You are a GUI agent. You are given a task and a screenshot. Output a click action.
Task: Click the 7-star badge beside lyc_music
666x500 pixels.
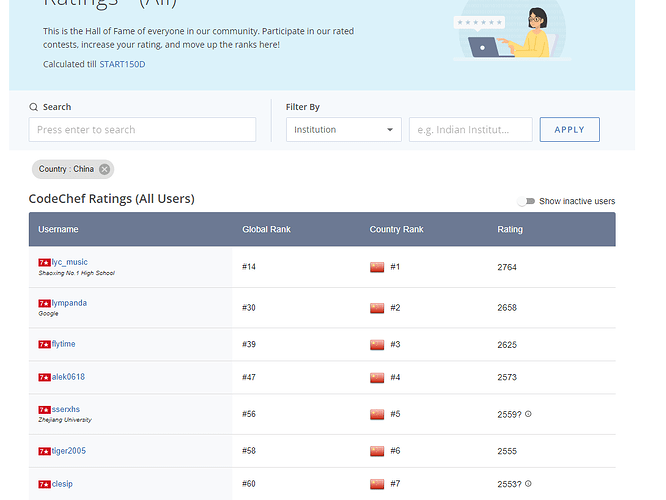click(45, 263)
